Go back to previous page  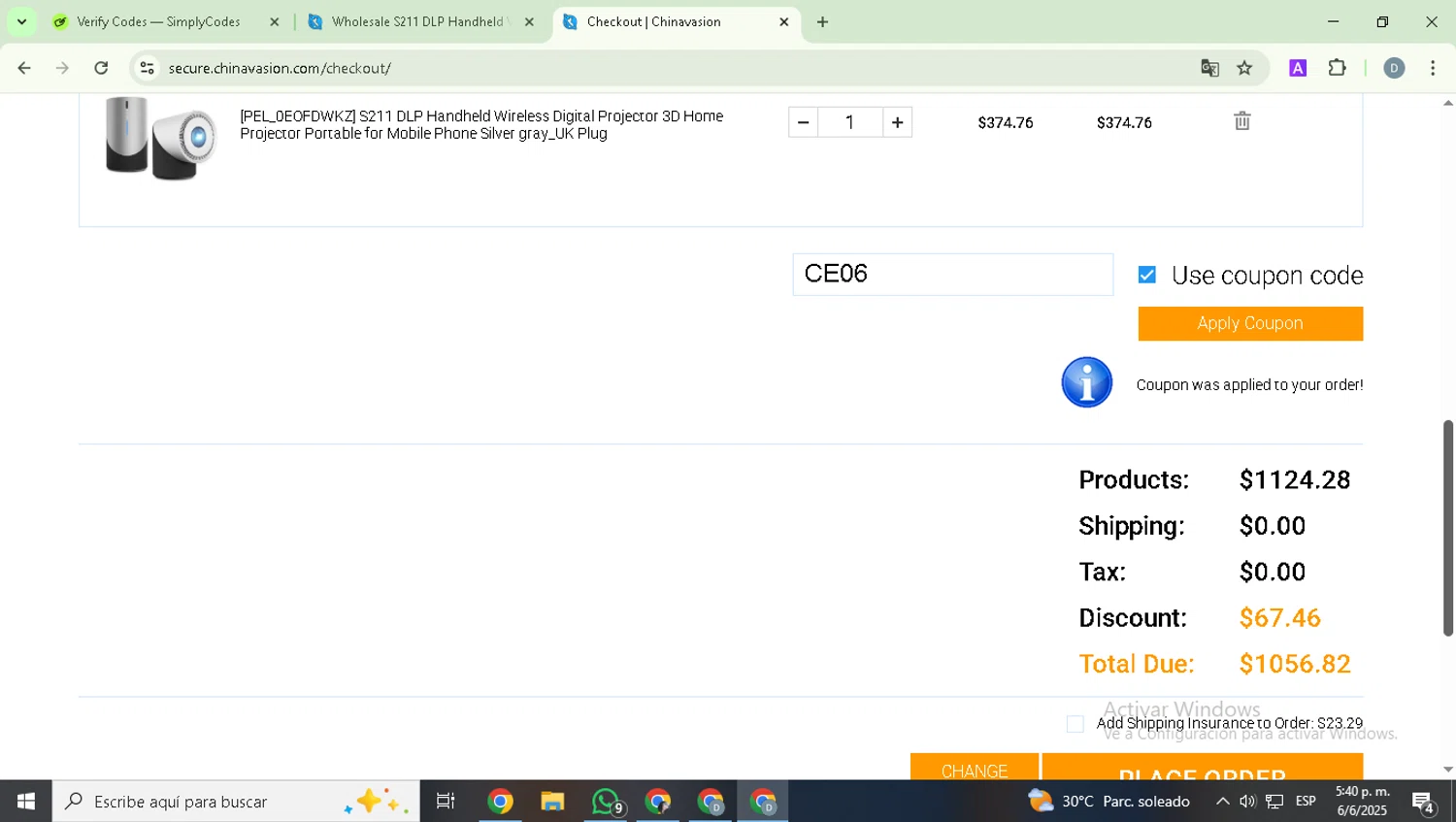(24, 68)
